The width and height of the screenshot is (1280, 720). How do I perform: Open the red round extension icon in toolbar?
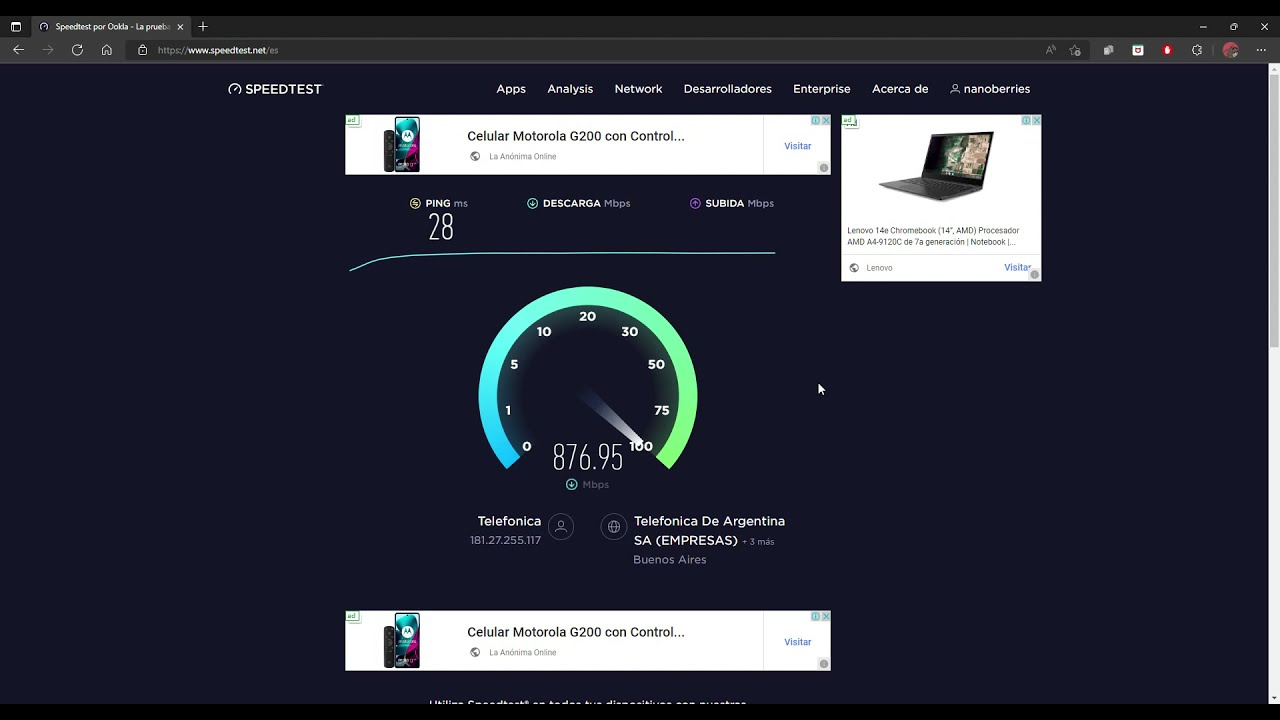point(1167,50)
